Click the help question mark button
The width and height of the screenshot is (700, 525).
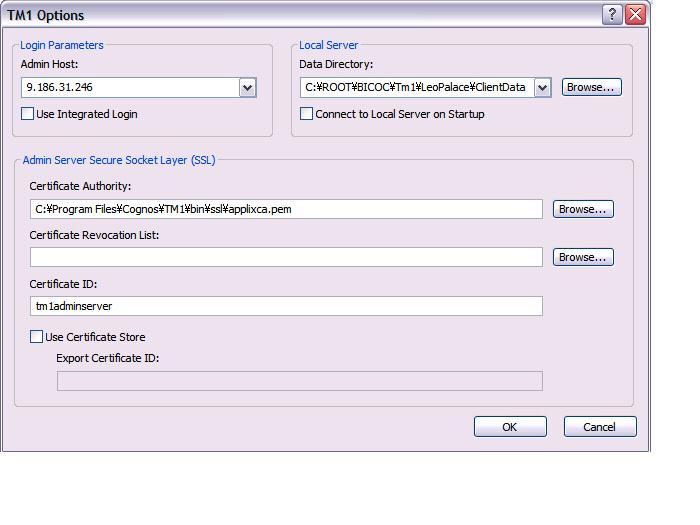(613, 15)
